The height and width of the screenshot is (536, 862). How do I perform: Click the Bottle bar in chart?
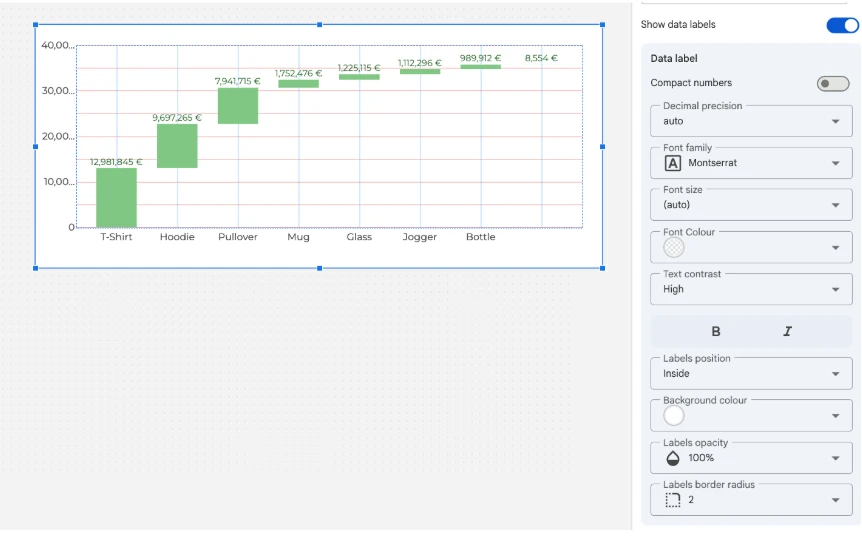(480, 67)
